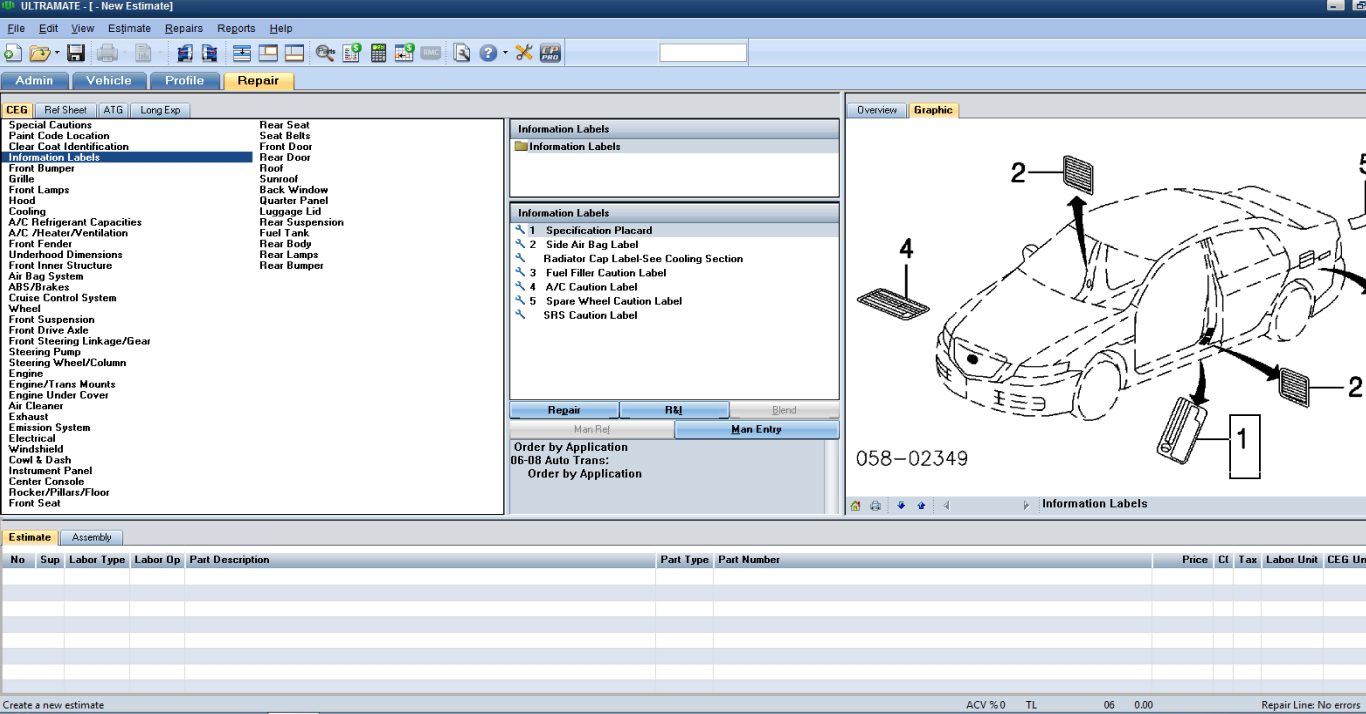Toggle the full-width split view layout
The image size is (1366, 714).
244,52
